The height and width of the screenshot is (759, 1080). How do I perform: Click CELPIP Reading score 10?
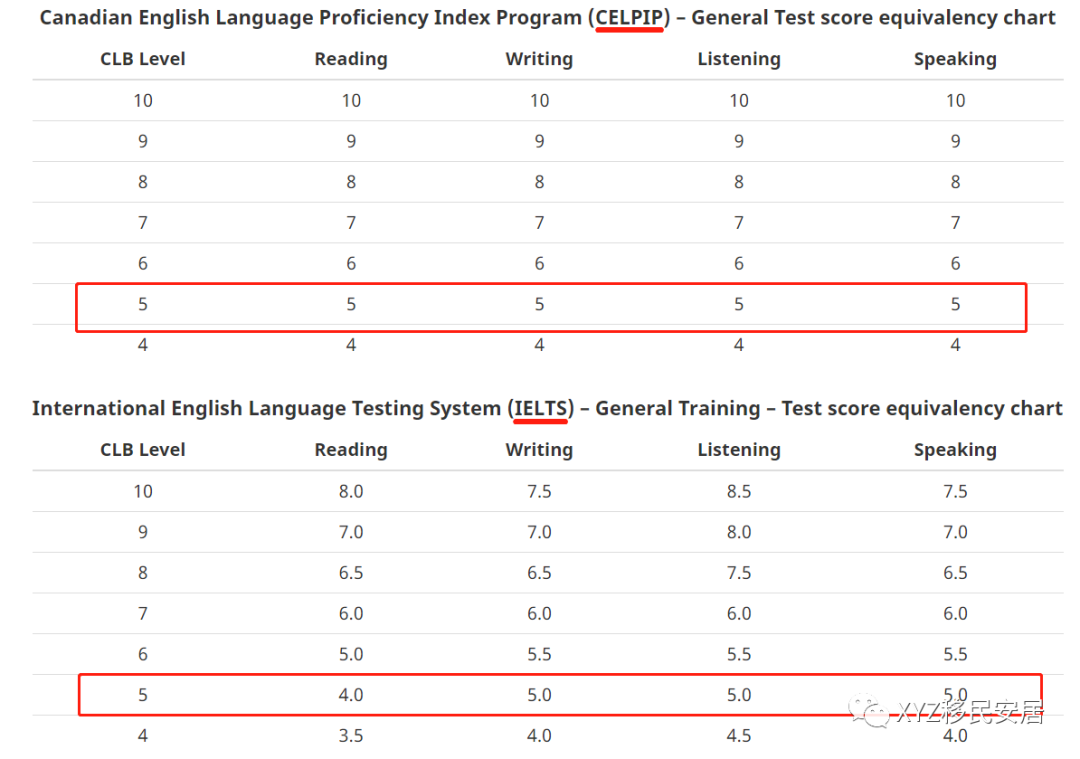(x=351, y=101)
